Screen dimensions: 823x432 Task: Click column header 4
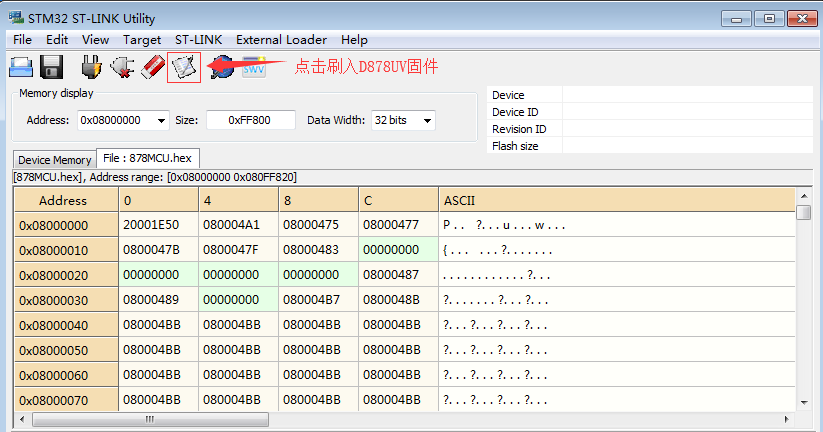[x=239, y=201]
